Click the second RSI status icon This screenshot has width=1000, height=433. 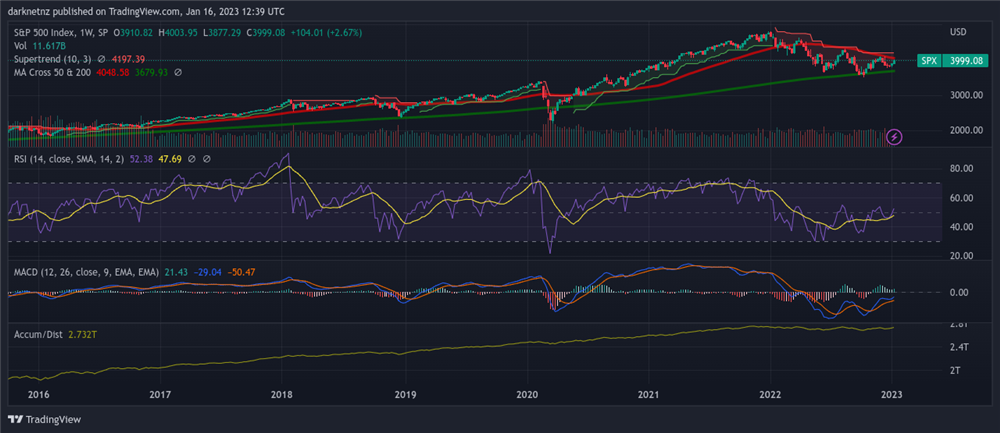(206, 158)
